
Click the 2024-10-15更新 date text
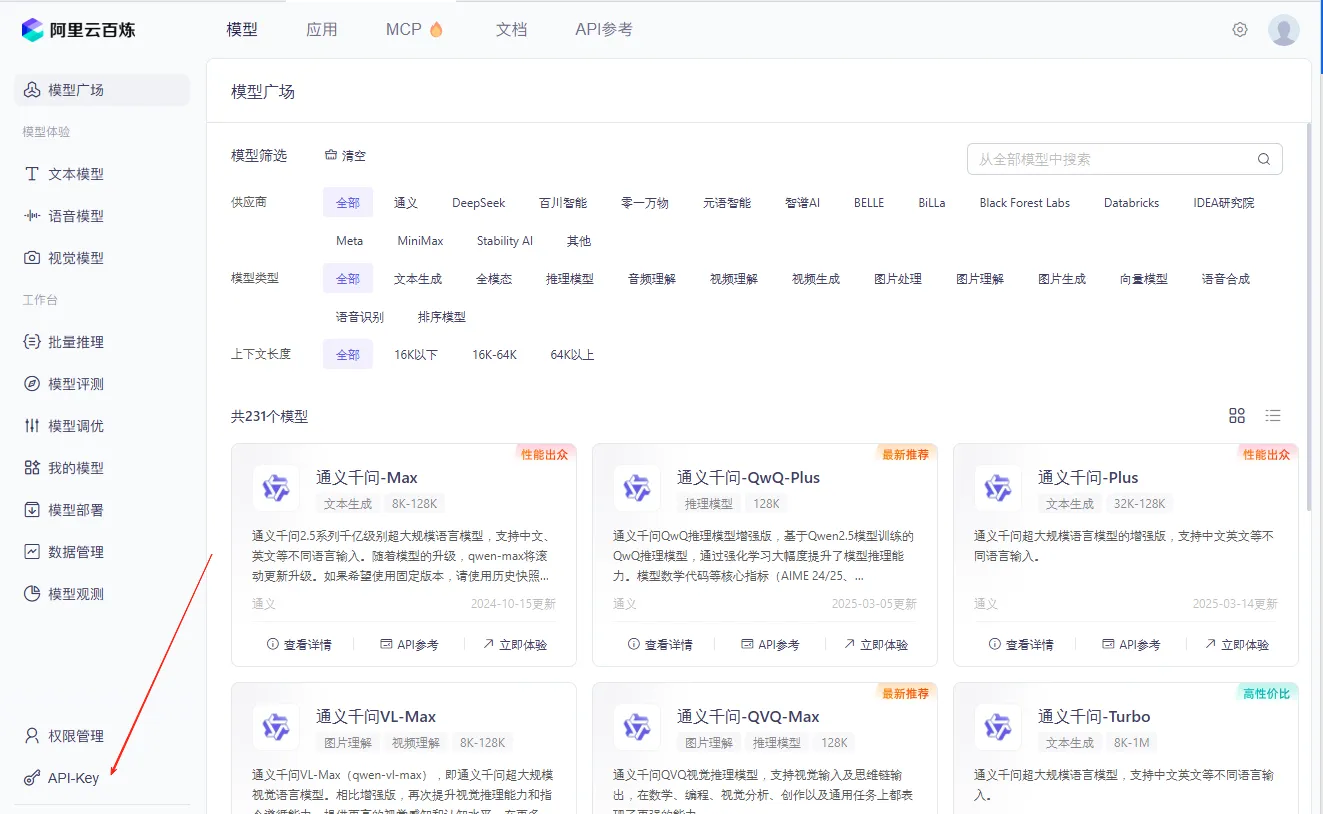click(513, 604)
